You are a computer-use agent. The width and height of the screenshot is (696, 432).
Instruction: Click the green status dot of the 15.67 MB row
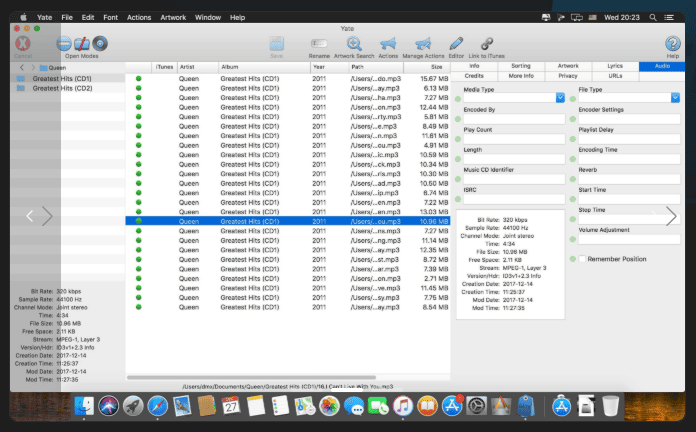point(138,79)
